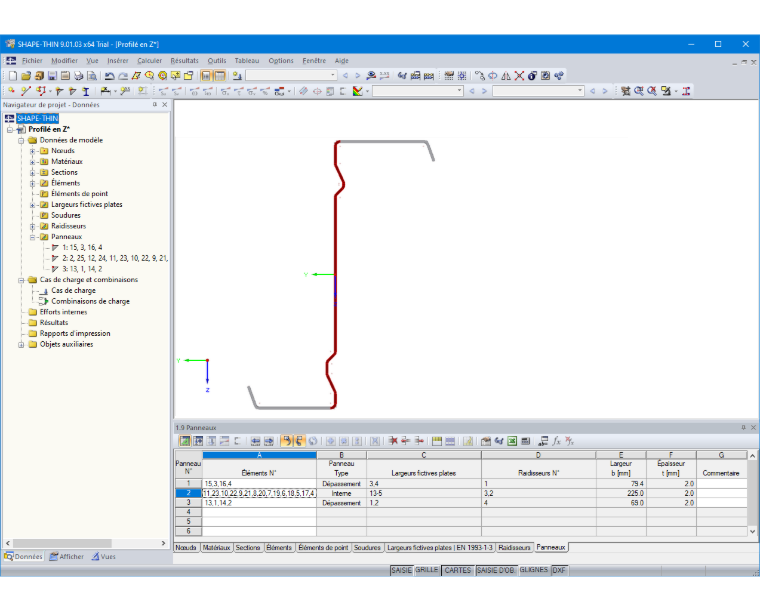Click the Print preview magnifier icon
Viewport: 760px width, 611px height.
92,76
